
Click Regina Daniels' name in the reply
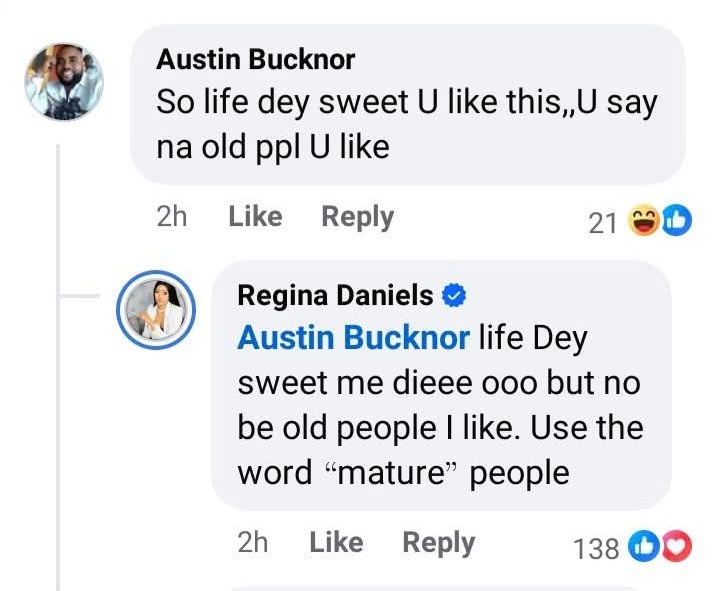click(335, 295)
